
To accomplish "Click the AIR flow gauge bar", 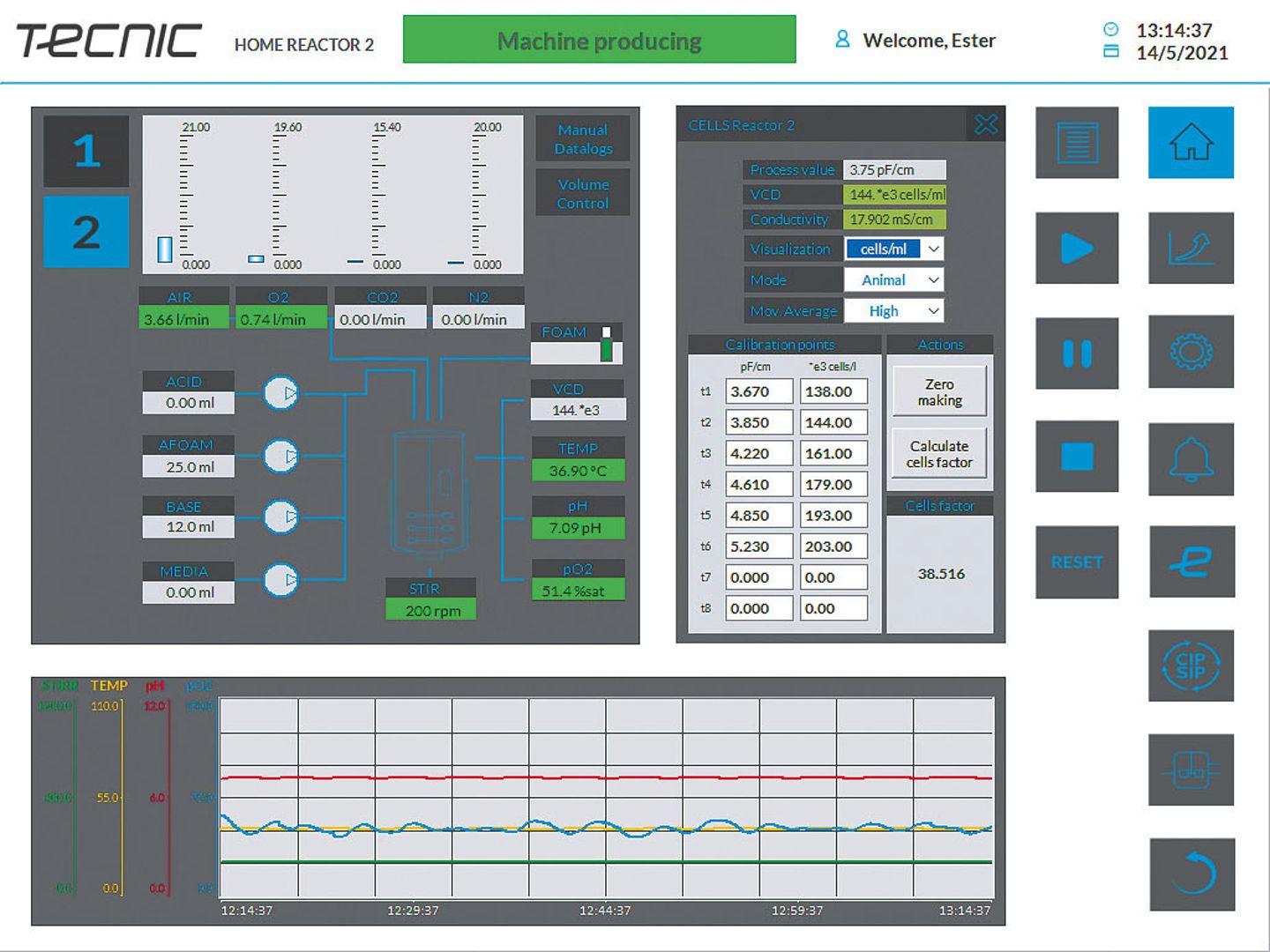I will tap(165, 249).
